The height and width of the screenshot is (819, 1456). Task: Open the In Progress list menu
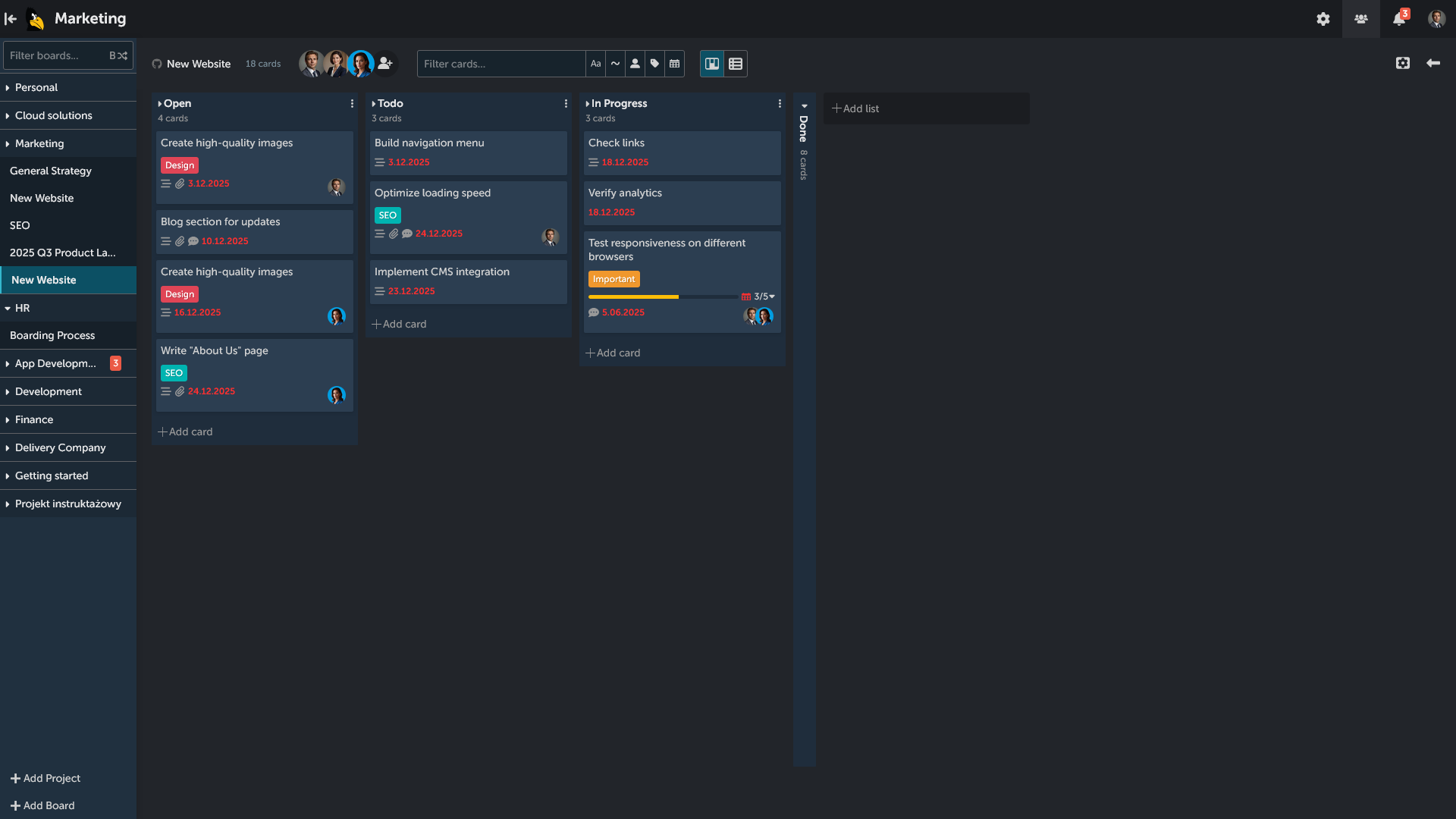(x=780, y=103)
